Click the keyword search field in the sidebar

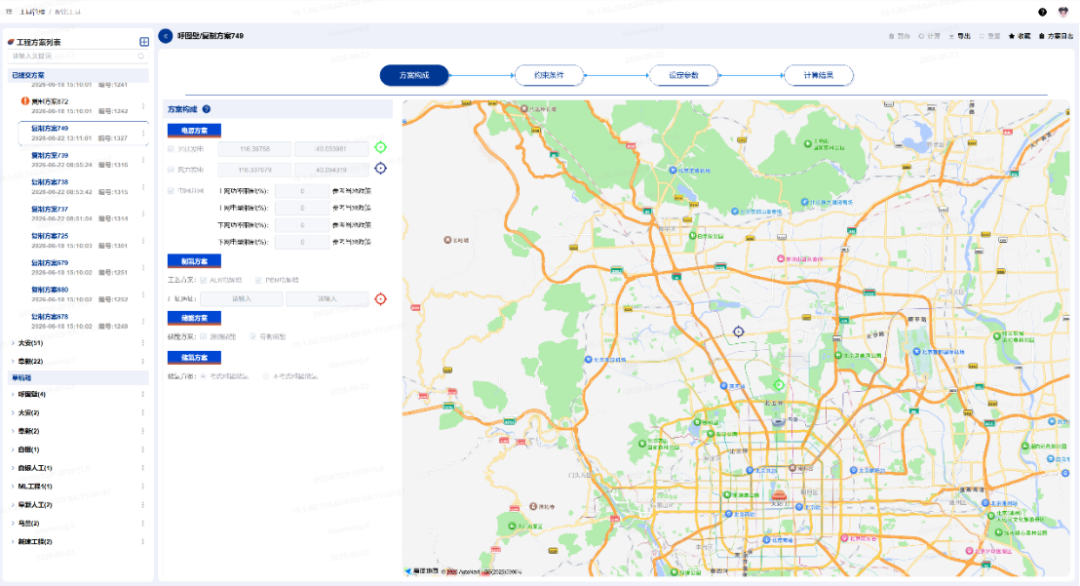[78, 56]
